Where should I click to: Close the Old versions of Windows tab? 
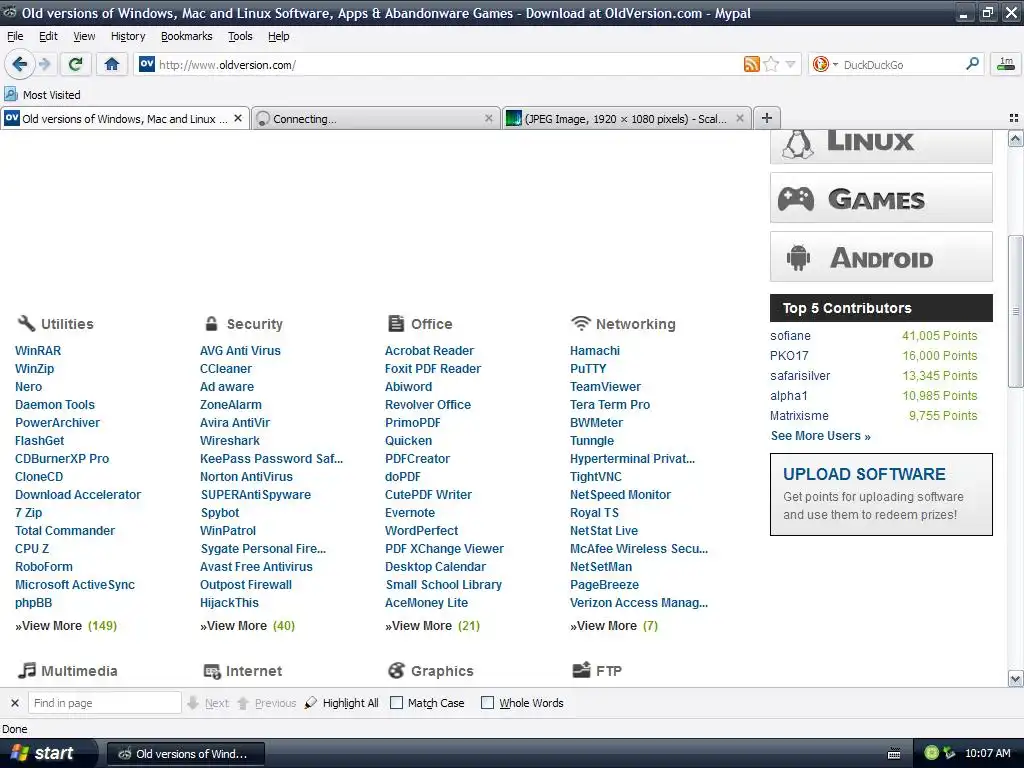tap(238, 118)
